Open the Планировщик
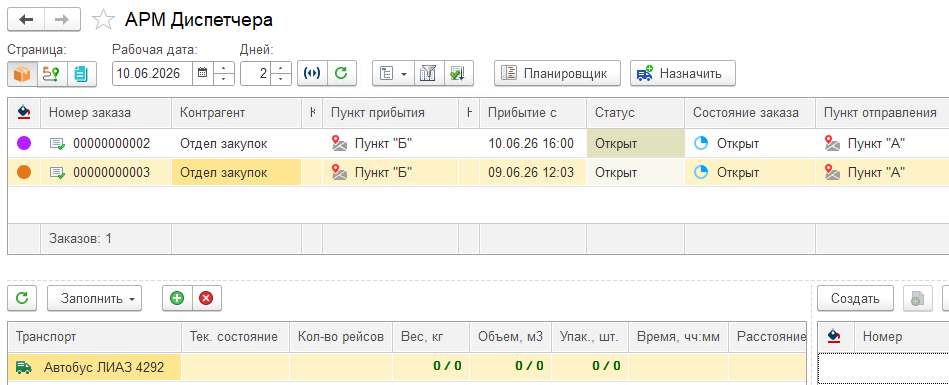949x385 pixels. pos(557,74)
